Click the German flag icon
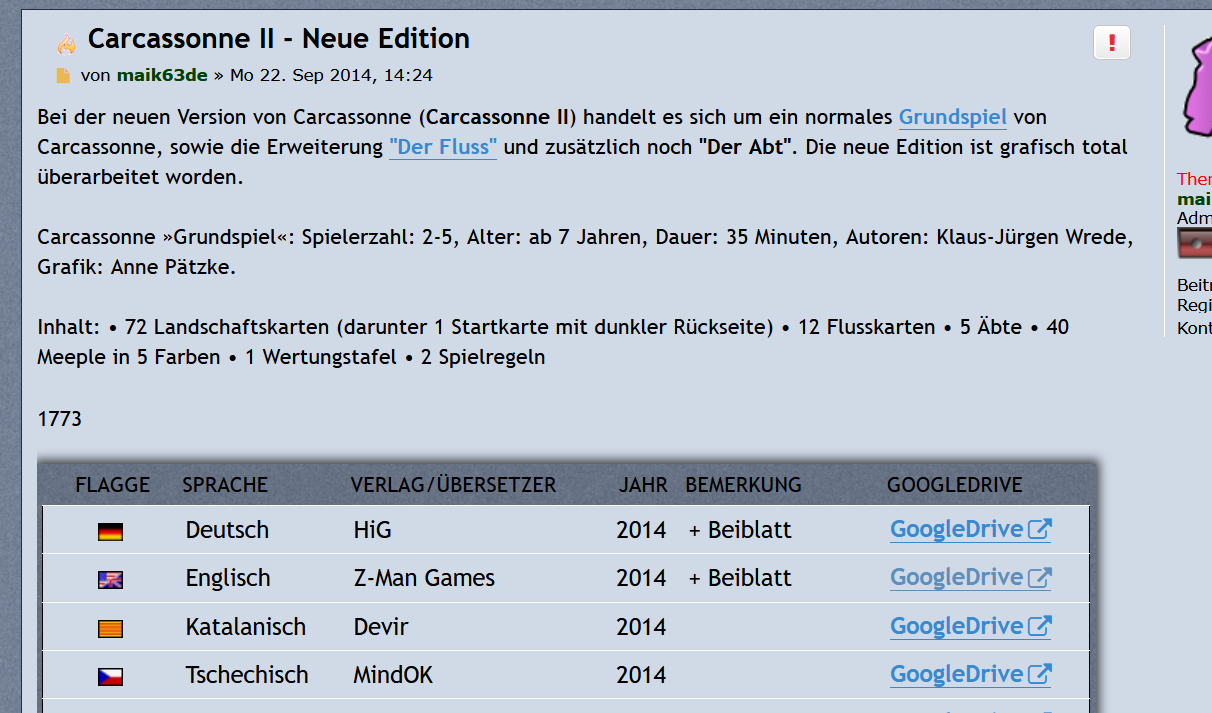Screen dimensions: 1212x713 110,531
